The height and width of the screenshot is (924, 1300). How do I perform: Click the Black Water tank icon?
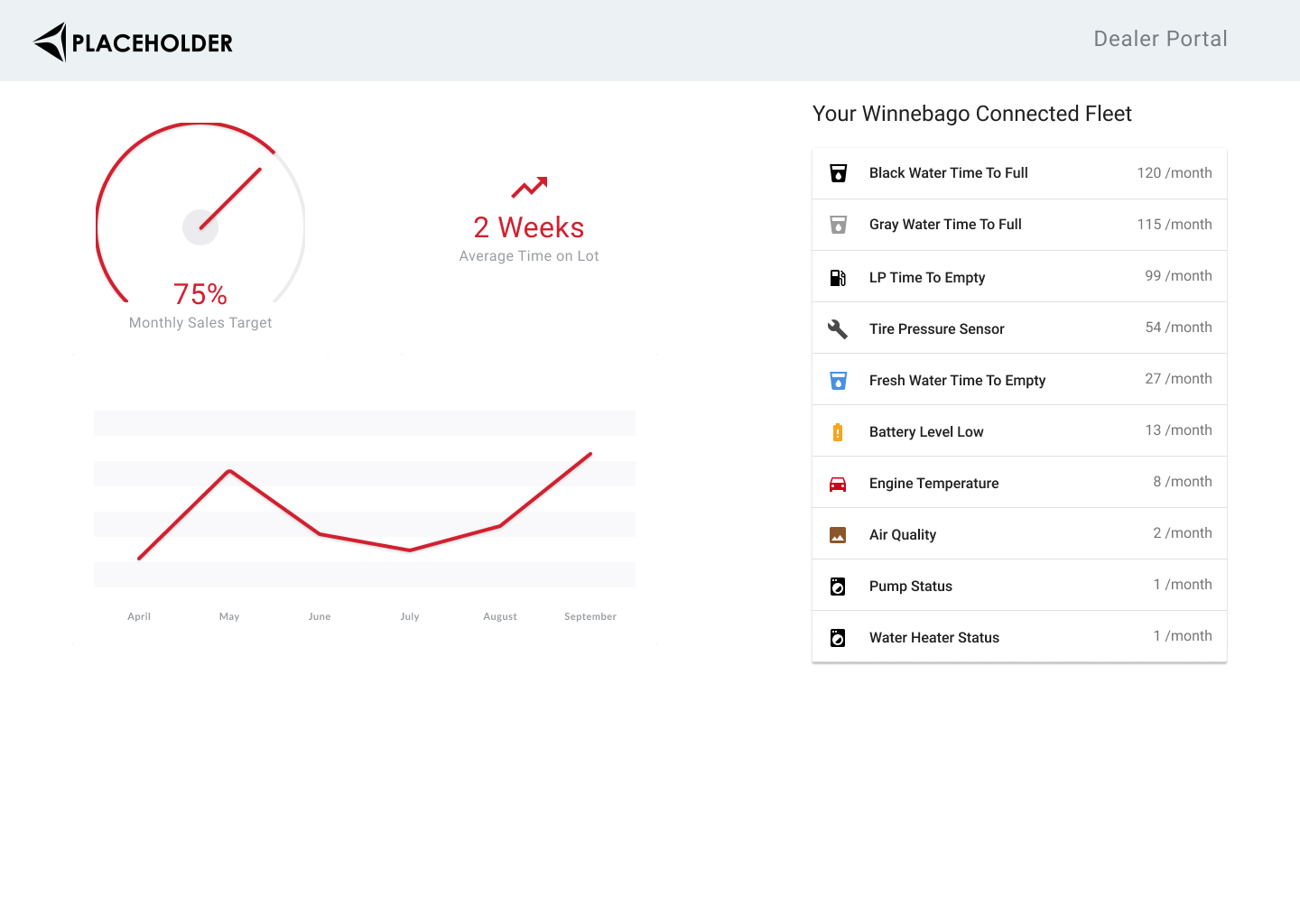[x=838, y=173]
